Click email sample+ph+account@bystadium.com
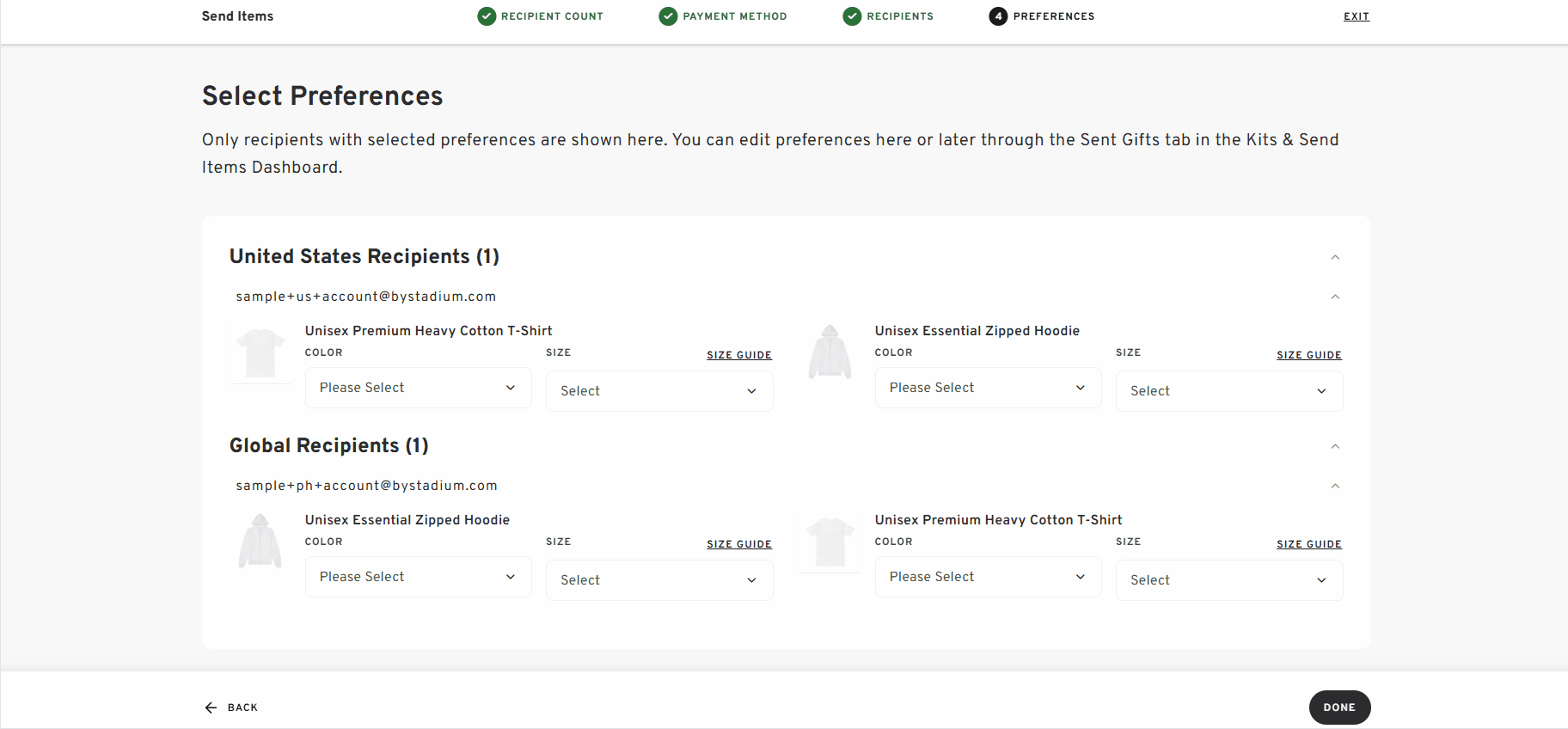Viewport: 1568px width, 729px height. click(x=367, y=486)
